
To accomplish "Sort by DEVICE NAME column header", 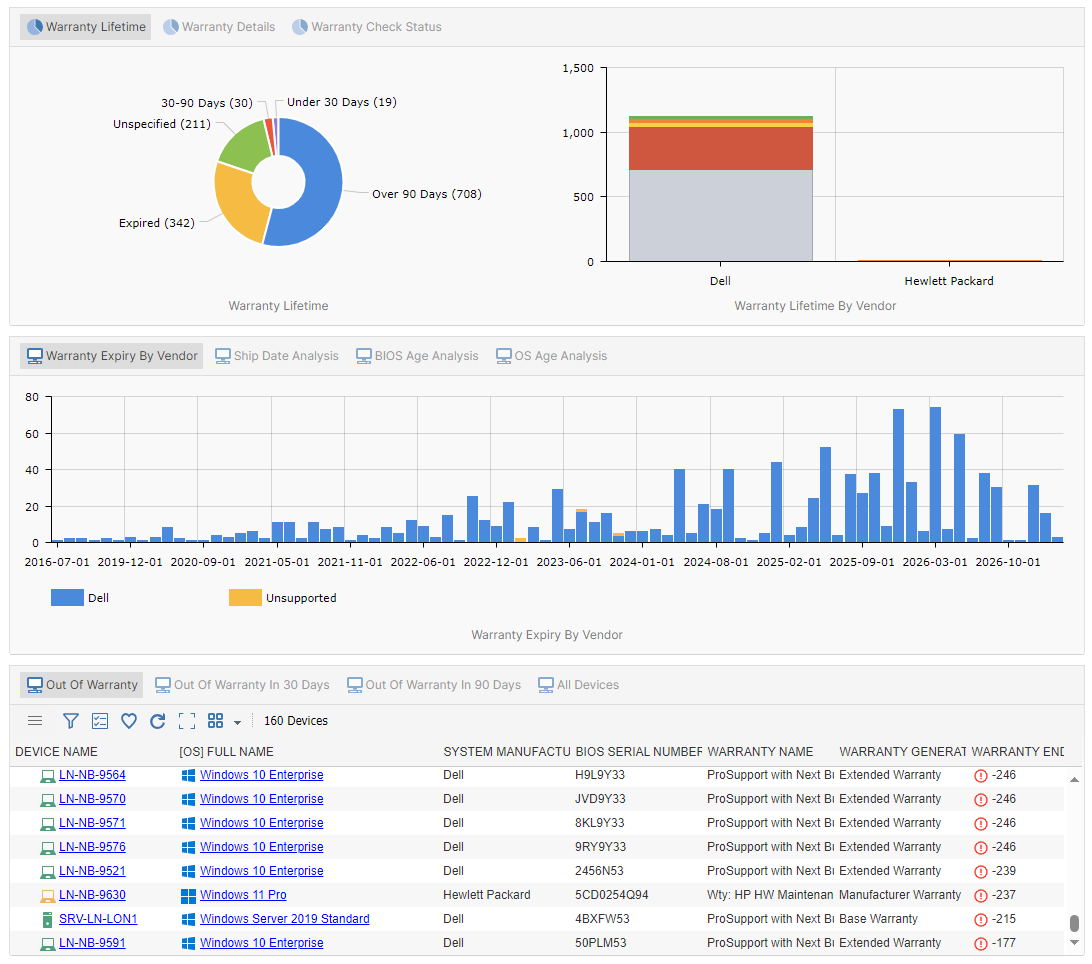I will tap(56, 752).
